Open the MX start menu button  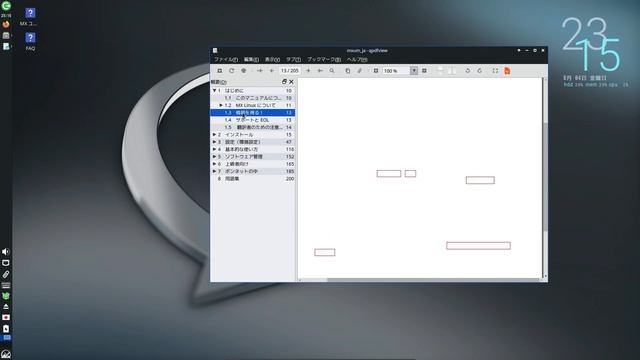[6, 353]
